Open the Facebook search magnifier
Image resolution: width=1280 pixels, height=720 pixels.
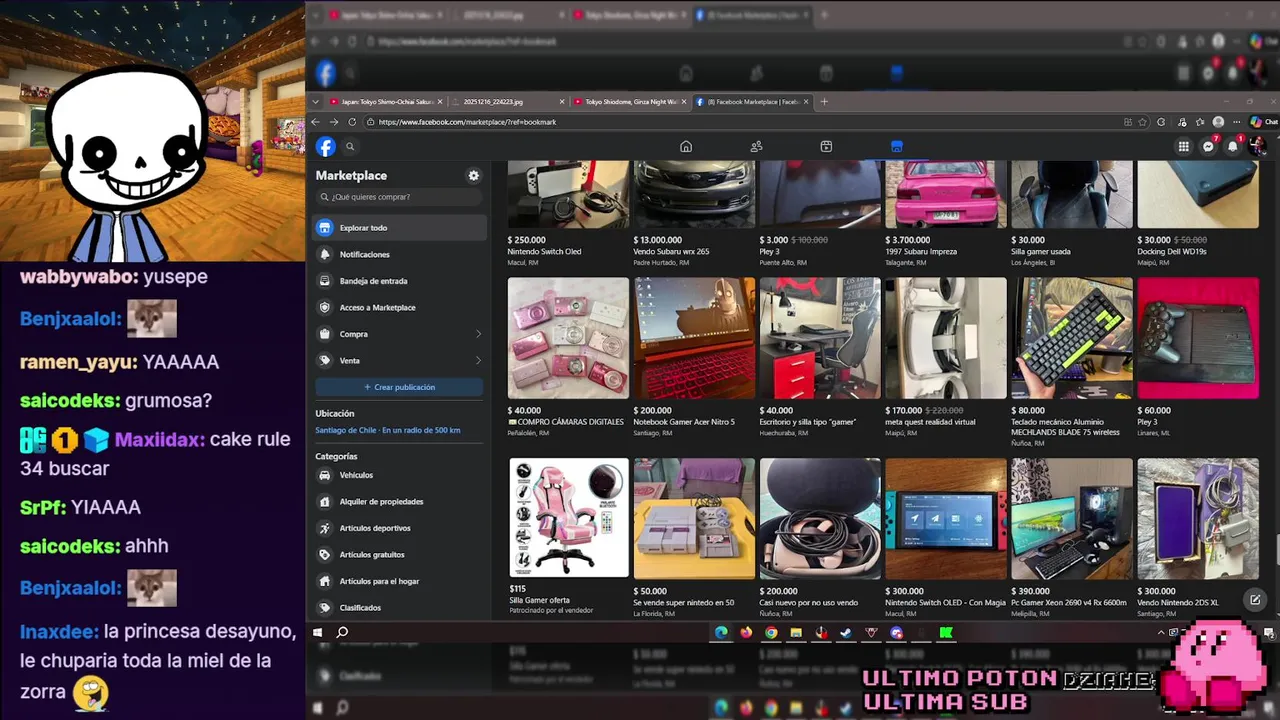point(350,147)
